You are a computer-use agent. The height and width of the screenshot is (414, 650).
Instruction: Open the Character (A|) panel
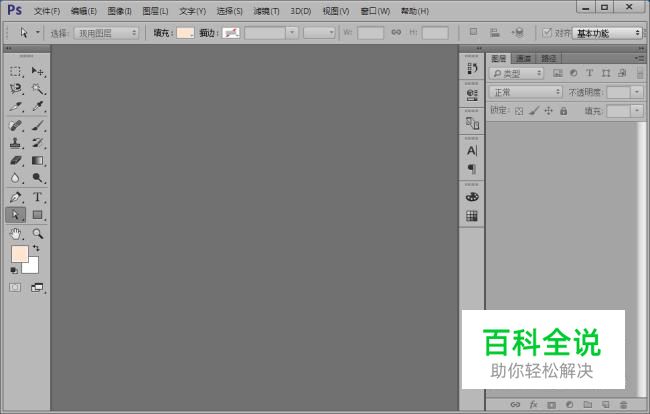472,150
